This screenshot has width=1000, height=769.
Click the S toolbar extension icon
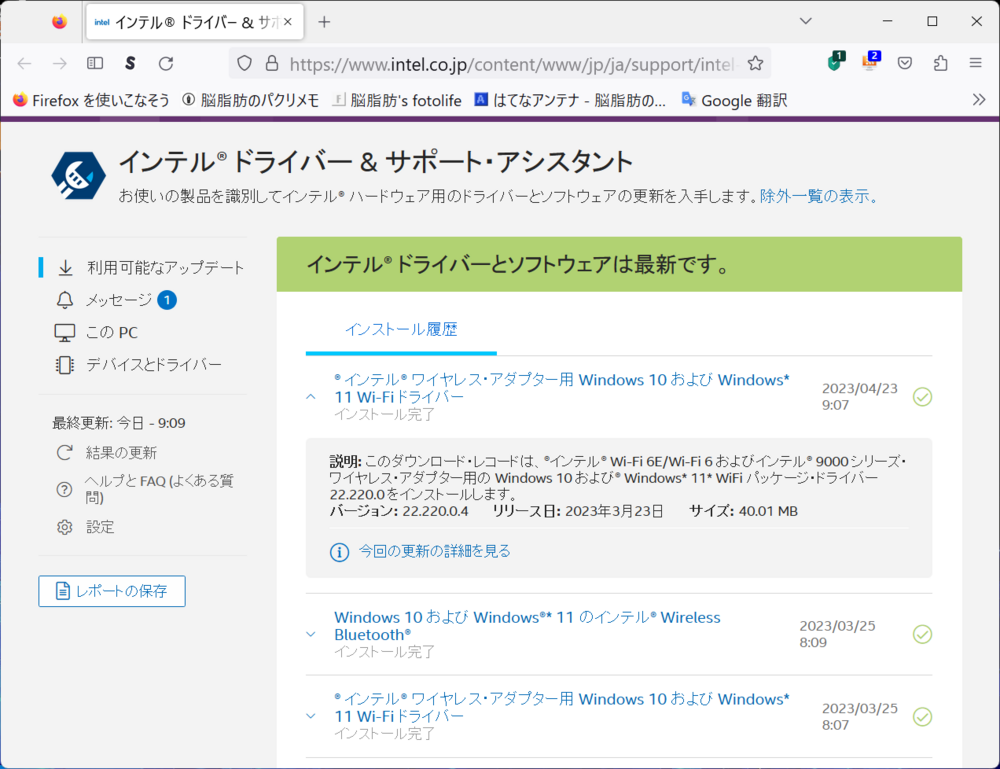(130, 63)
